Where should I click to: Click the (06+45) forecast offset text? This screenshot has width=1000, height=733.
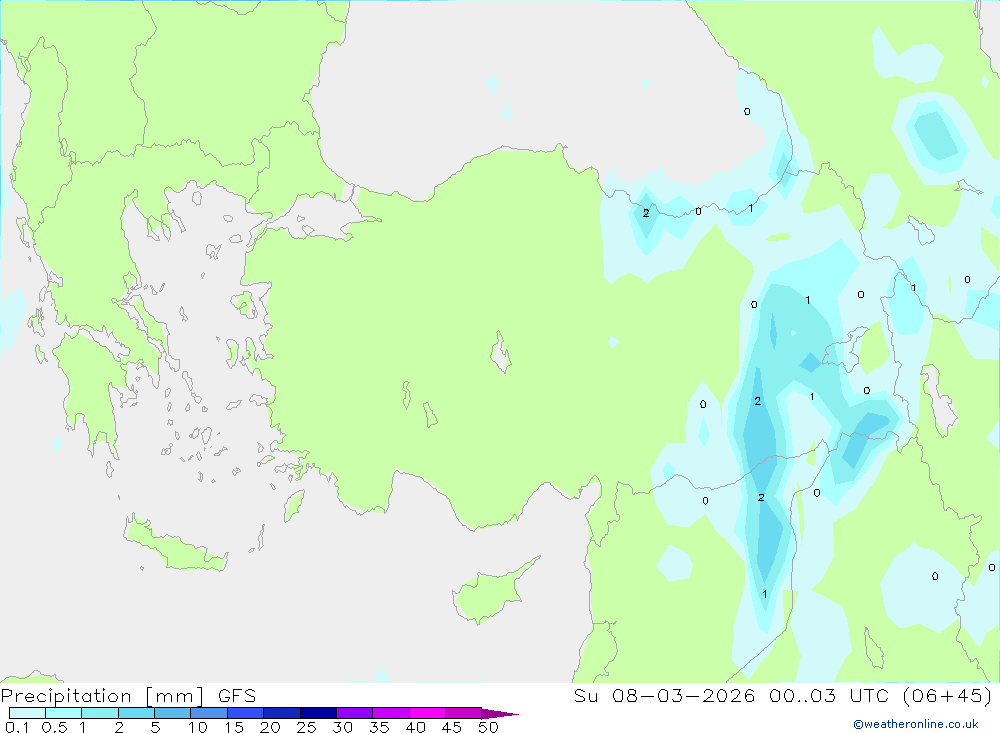click(x=948, y=696)
